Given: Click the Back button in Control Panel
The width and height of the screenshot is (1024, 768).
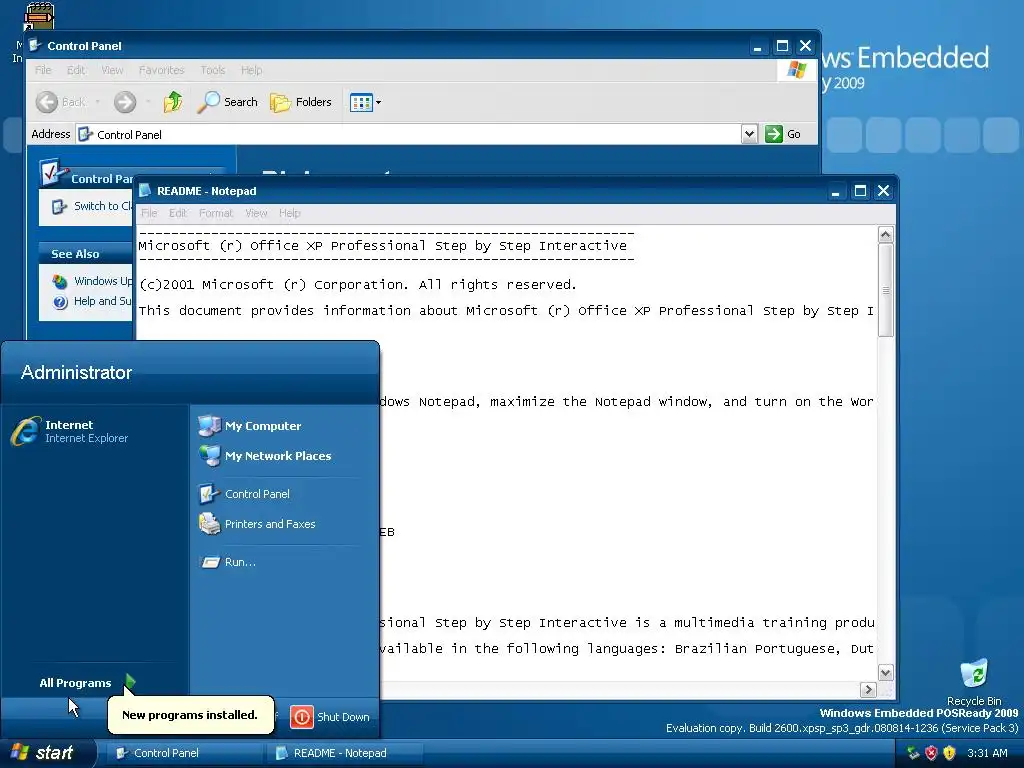Looking at the screenshot, I should pyautogui.click(x=61, y=102).
